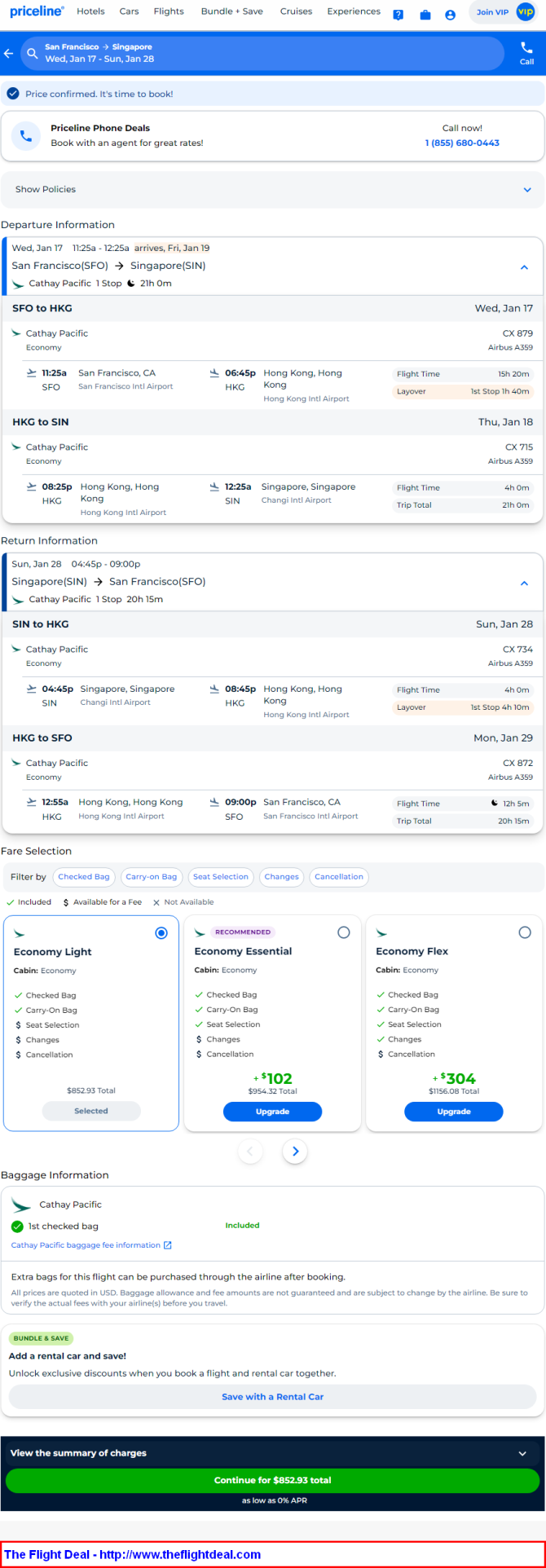
Task: Click the RECOMMENDED badge on Economy Essential
Action: click(243, 932)
